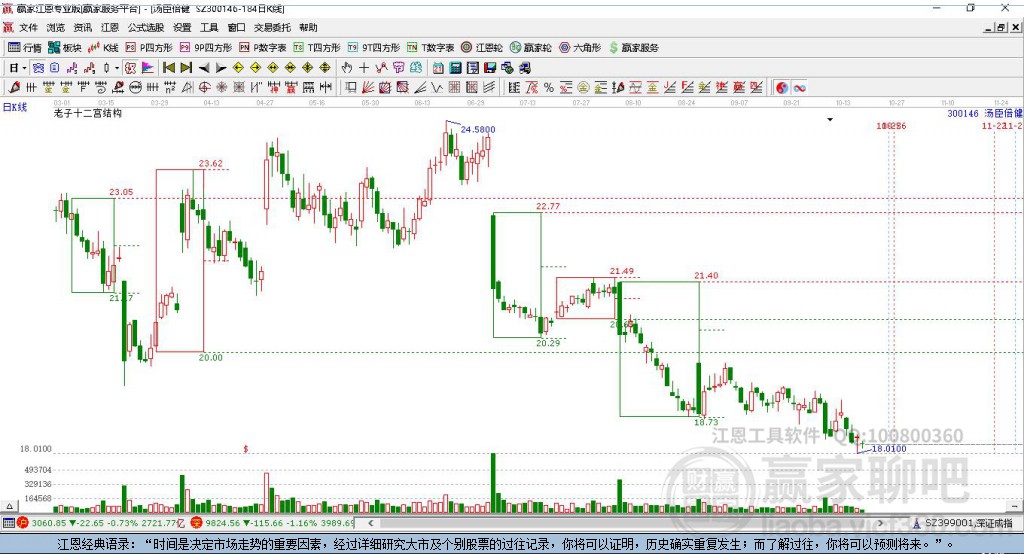Open the 9T四方形 tool
The image size is (1024, 554).
coord(374,48)
